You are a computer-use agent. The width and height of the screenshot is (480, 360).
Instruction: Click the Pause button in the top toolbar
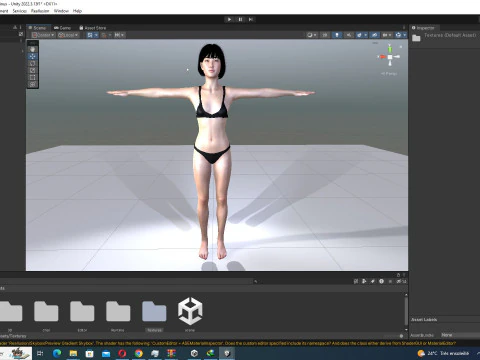tap(240, 19)
